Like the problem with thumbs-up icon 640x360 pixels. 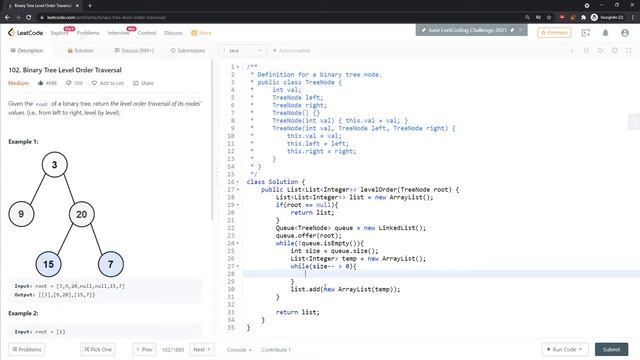(x=40, y=83)
